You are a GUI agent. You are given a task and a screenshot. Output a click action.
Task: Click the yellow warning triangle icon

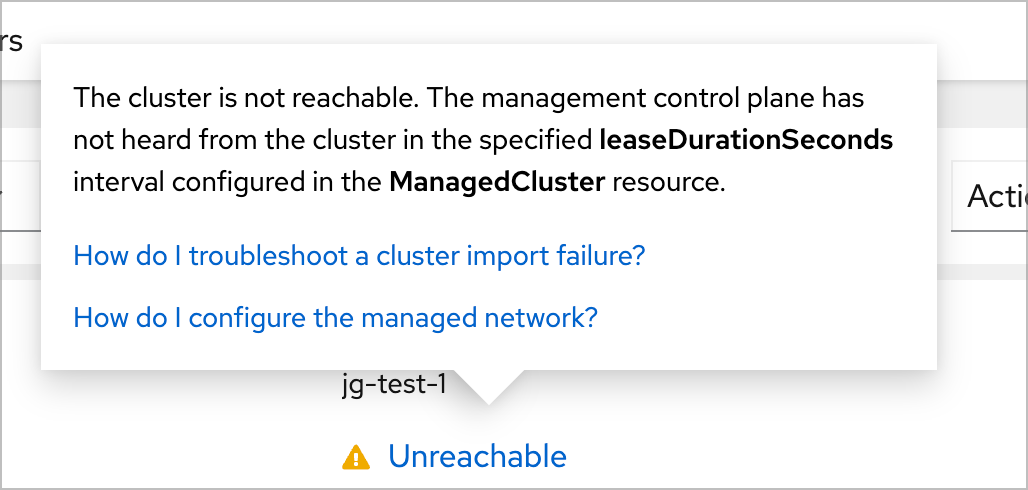pos(355,458)
